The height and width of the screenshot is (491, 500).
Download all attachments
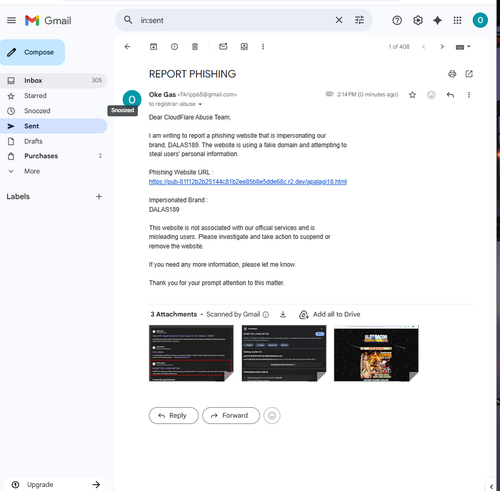tap(283, 314)
